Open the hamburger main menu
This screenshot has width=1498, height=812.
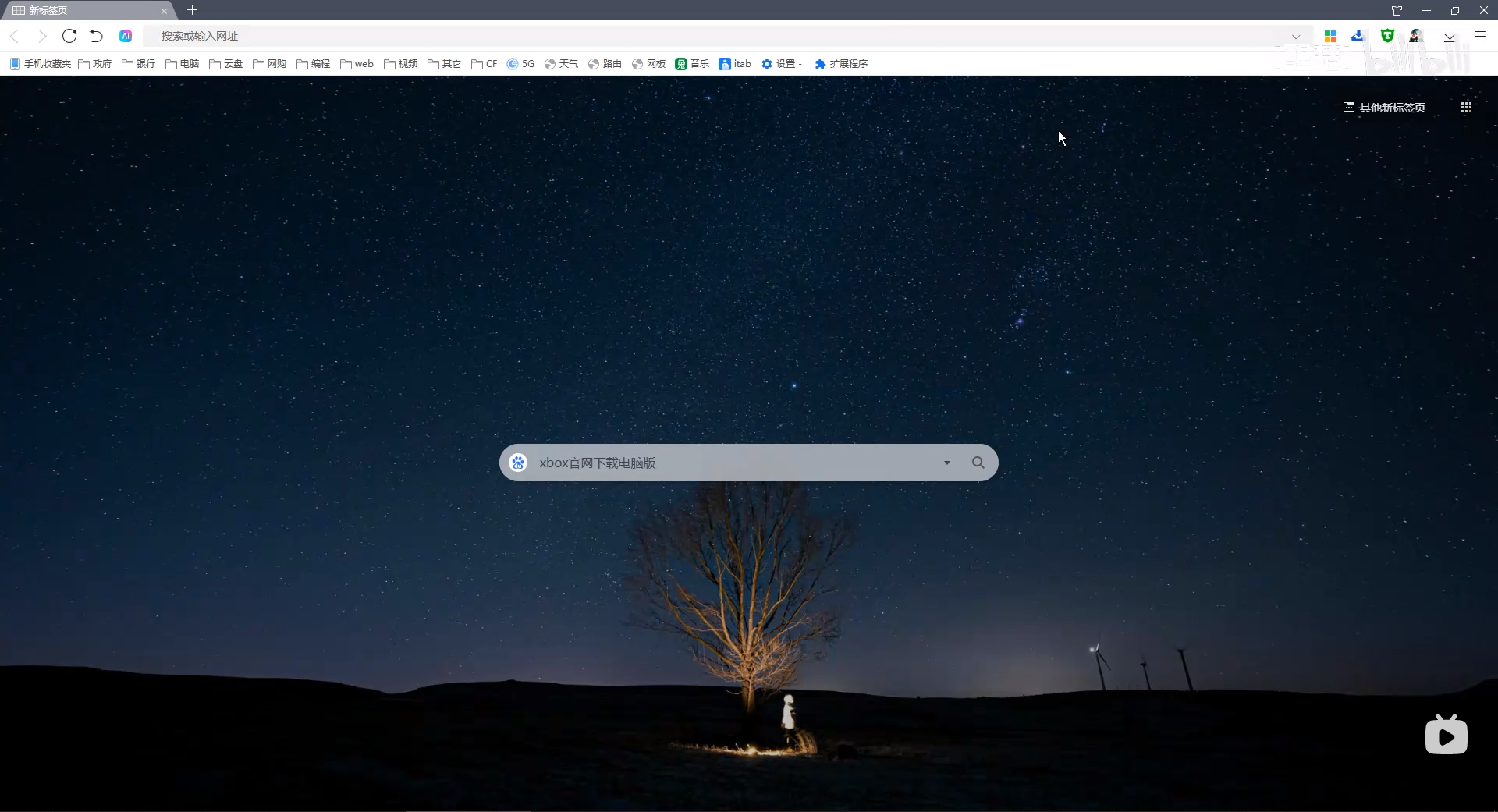tap(1479, 36)
